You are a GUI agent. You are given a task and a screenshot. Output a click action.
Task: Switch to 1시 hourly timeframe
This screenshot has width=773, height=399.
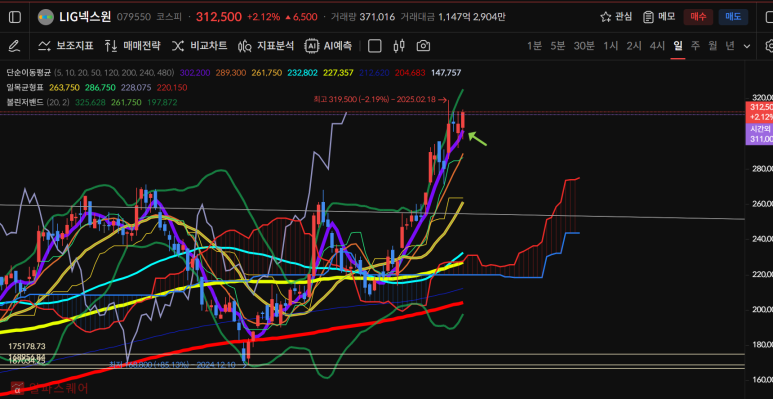coord(611,46)
